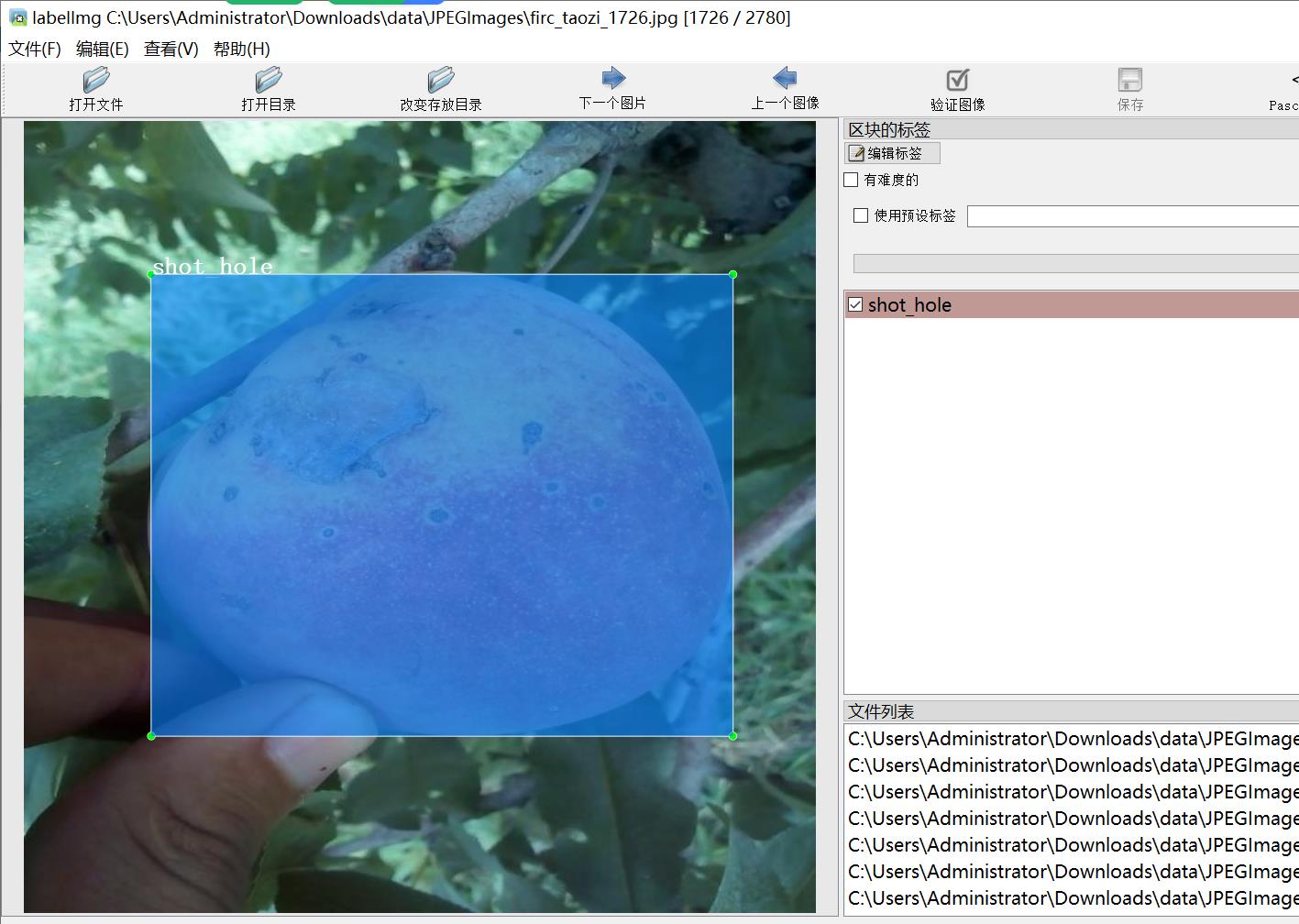Click the Open File (打开文件) toolbar icon
The image size is (1299, 924).
95,80
